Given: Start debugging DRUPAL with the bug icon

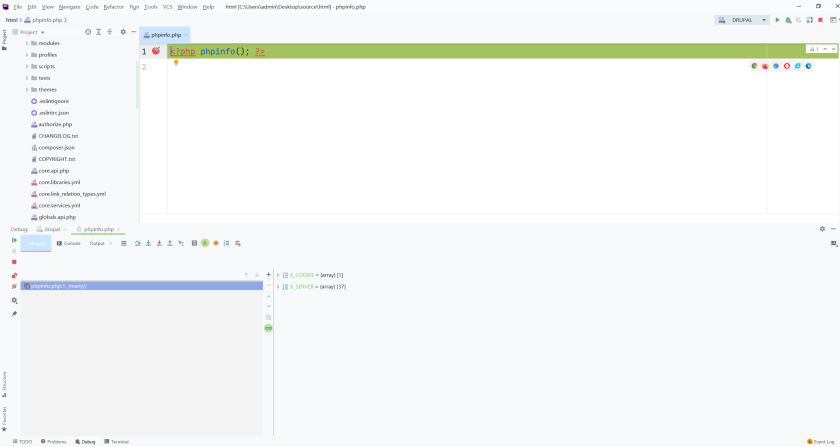Looking at the screenshot, I should (x=788, y=20).
